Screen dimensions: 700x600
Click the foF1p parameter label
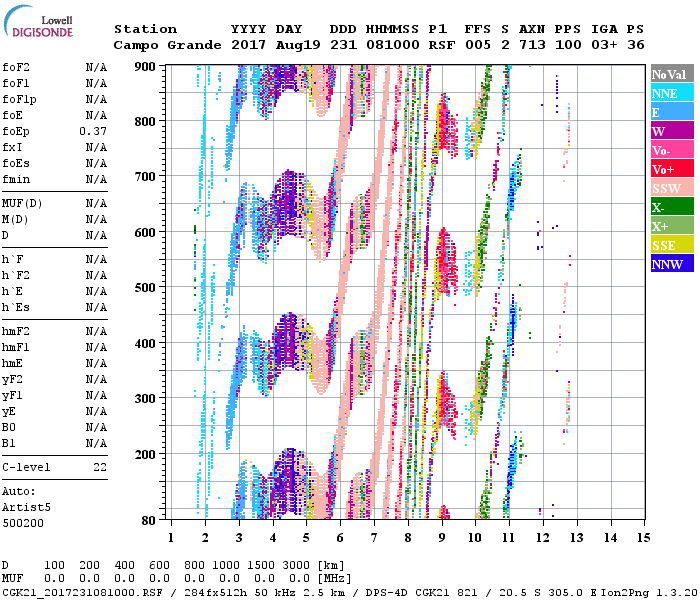click(x=19, y=100)
